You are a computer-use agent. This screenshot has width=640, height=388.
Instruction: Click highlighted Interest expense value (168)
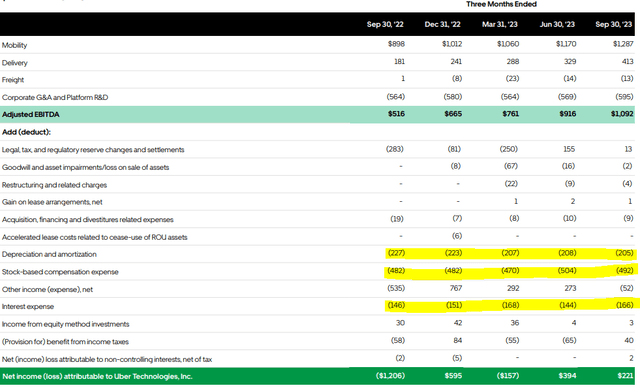pos(511,305)
